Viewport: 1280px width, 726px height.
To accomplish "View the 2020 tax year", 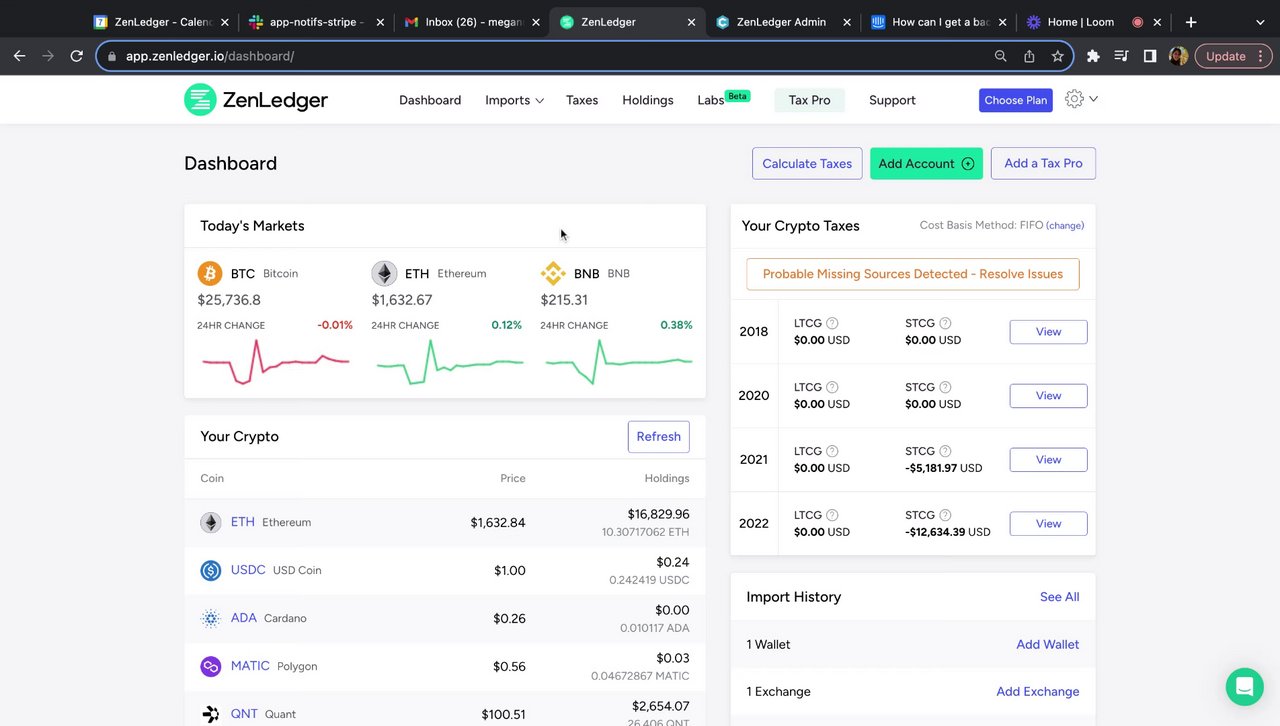I will point(1048,396).
